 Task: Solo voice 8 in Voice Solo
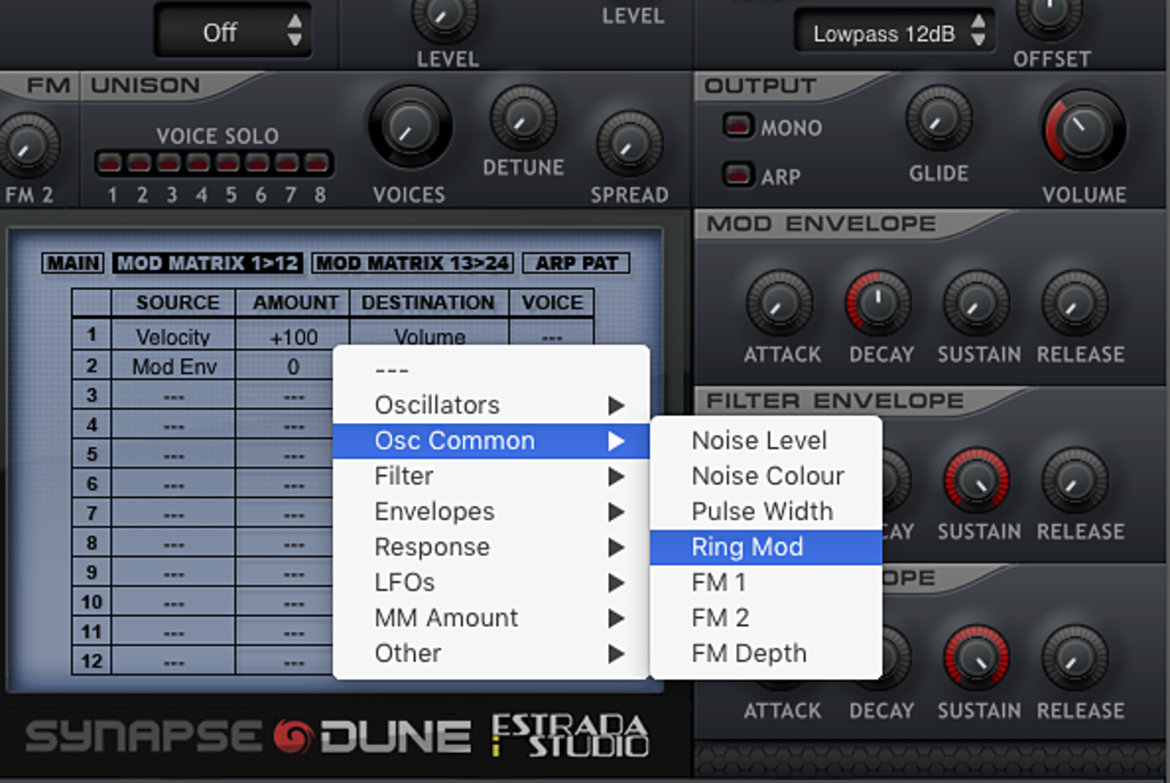pyautogui.click(x=316, y=162)
